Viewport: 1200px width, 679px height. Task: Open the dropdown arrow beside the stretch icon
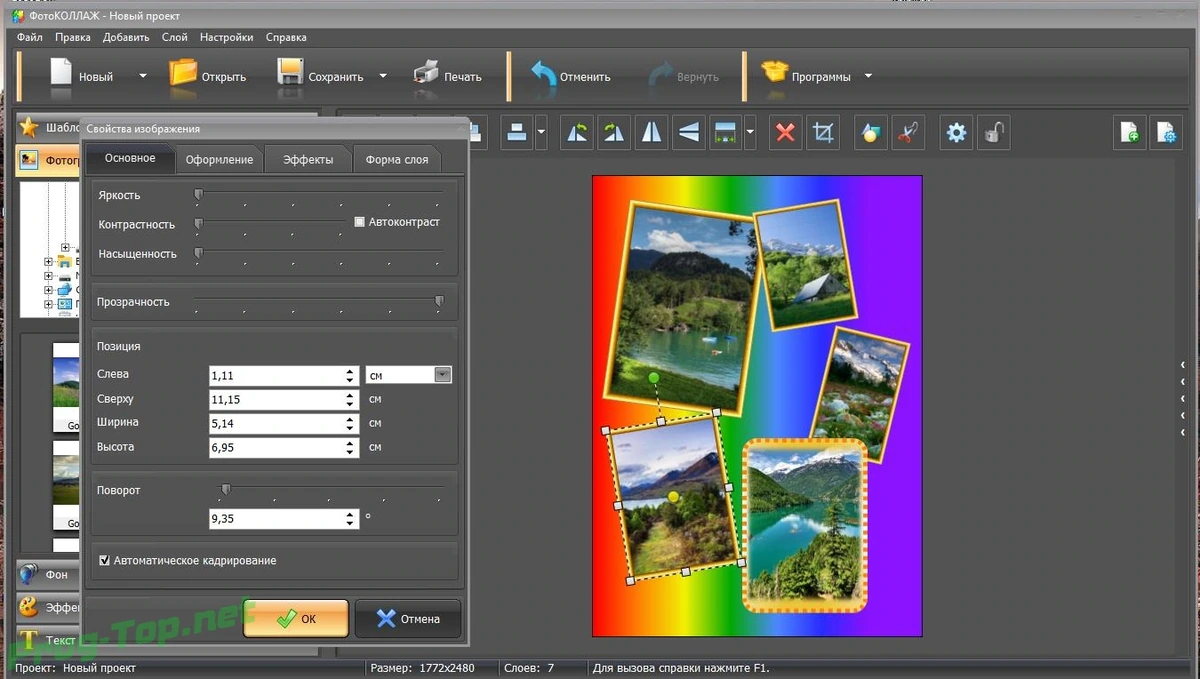tap(750, 133)
